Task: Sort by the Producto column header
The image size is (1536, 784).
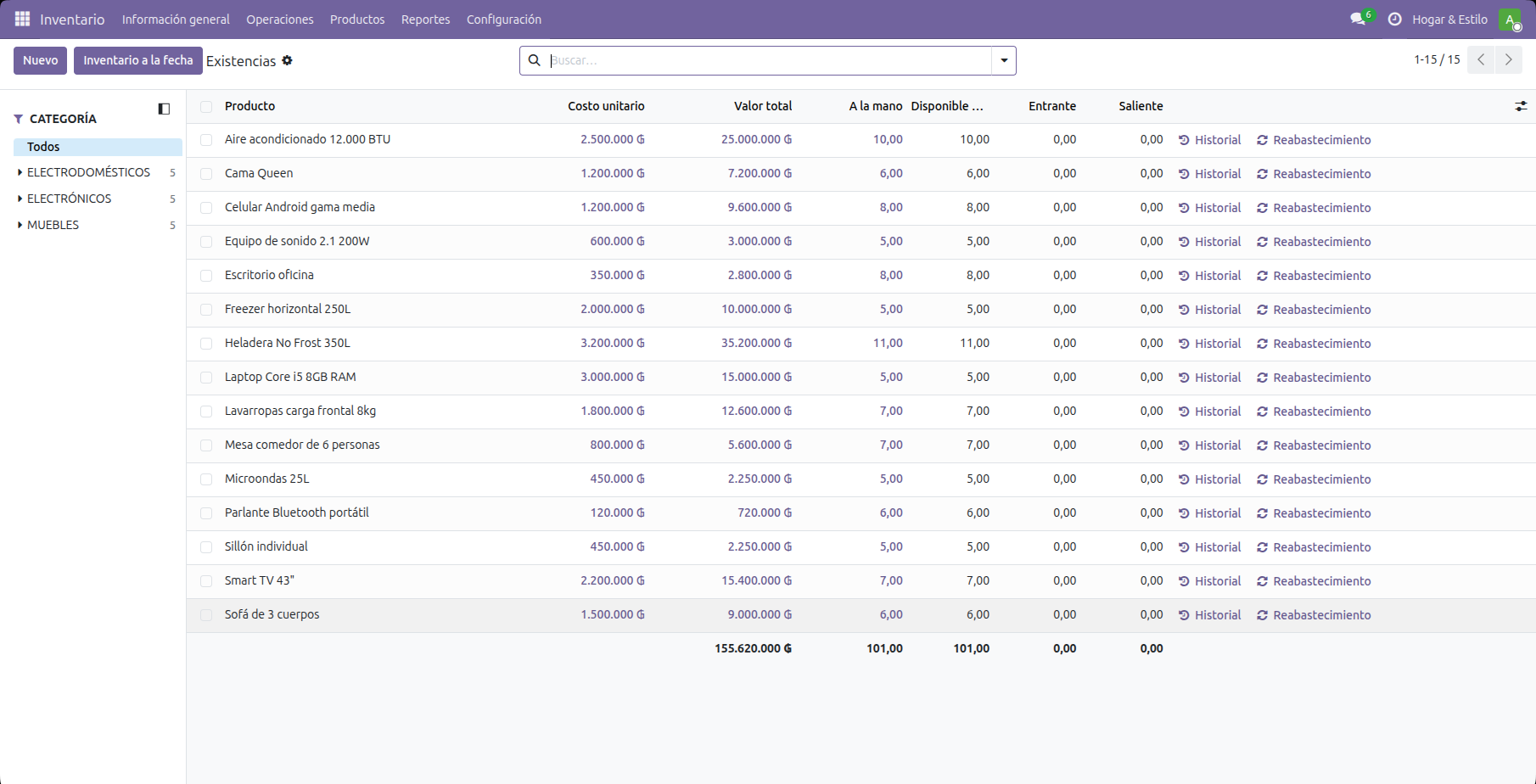Action: click(249, 106)
